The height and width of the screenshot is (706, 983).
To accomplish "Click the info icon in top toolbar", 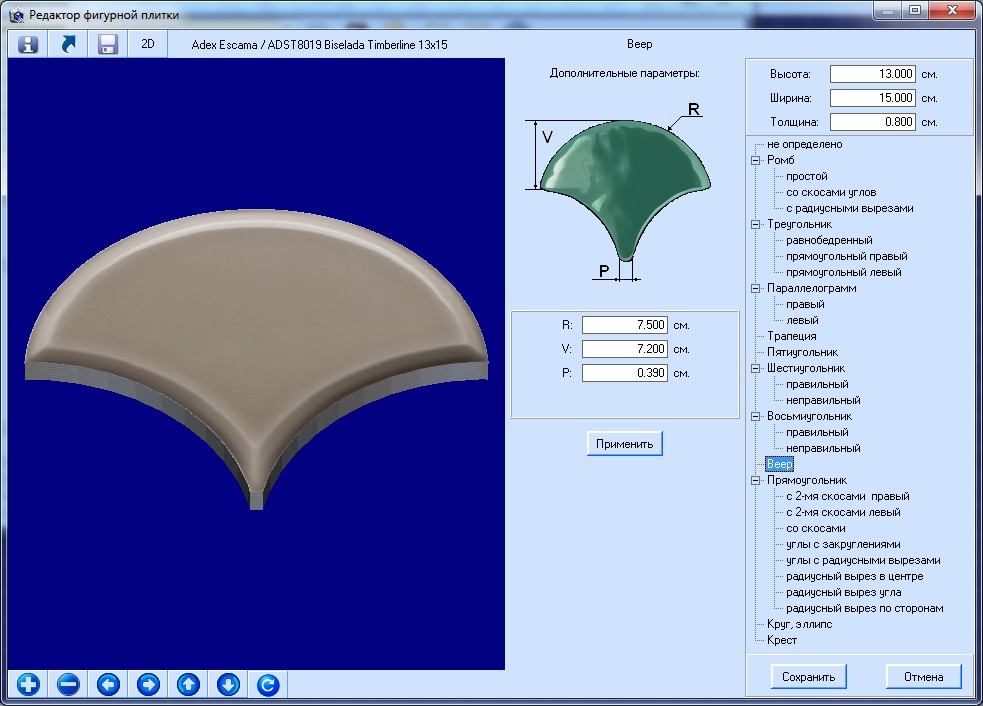I will [x=29, y=44].
